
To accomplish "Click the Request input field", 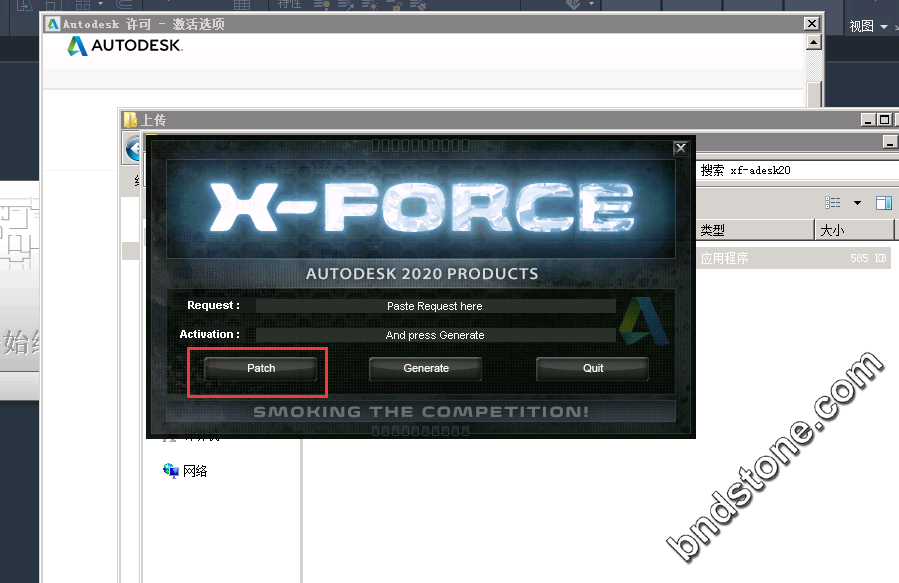I will [435, 306].
